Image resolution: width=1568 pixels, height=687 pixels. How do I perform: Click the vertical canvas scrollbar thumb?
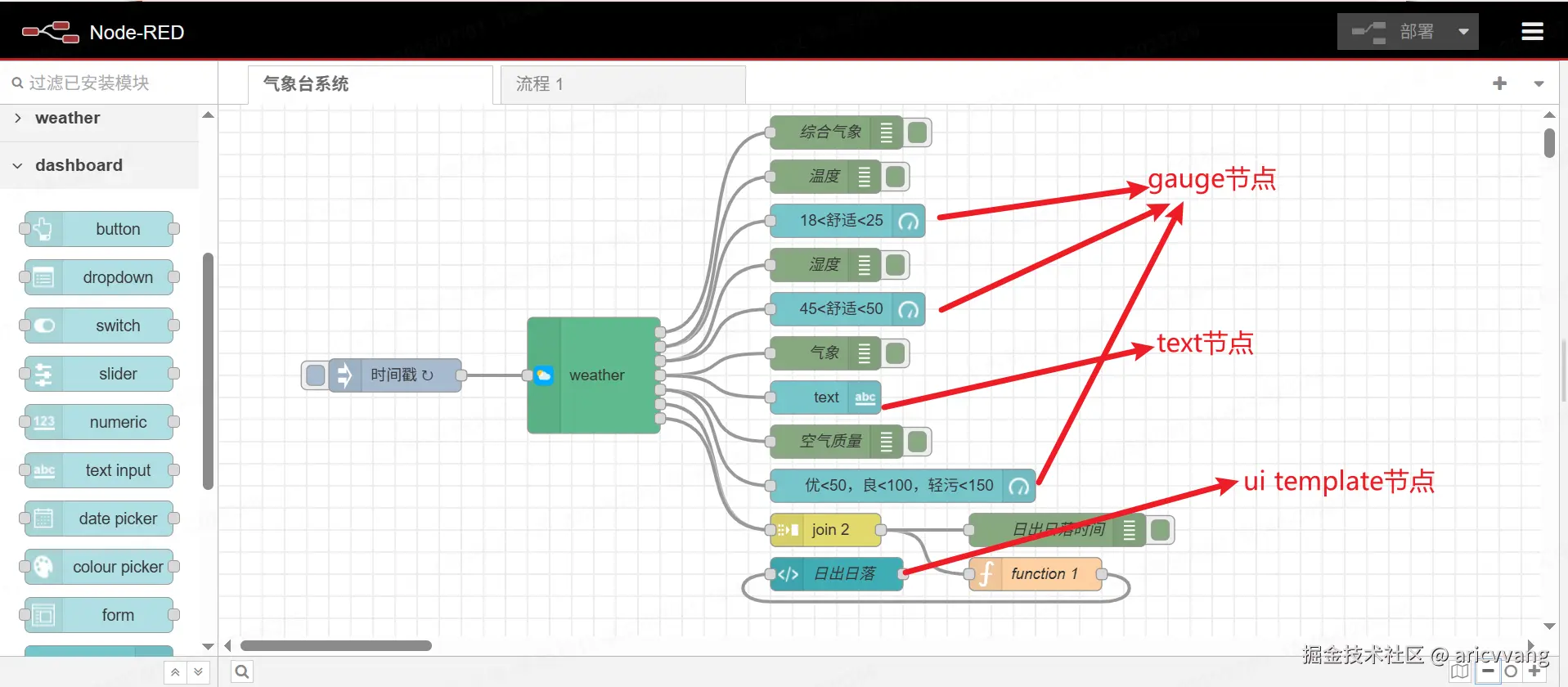(x=1549, y=143)
